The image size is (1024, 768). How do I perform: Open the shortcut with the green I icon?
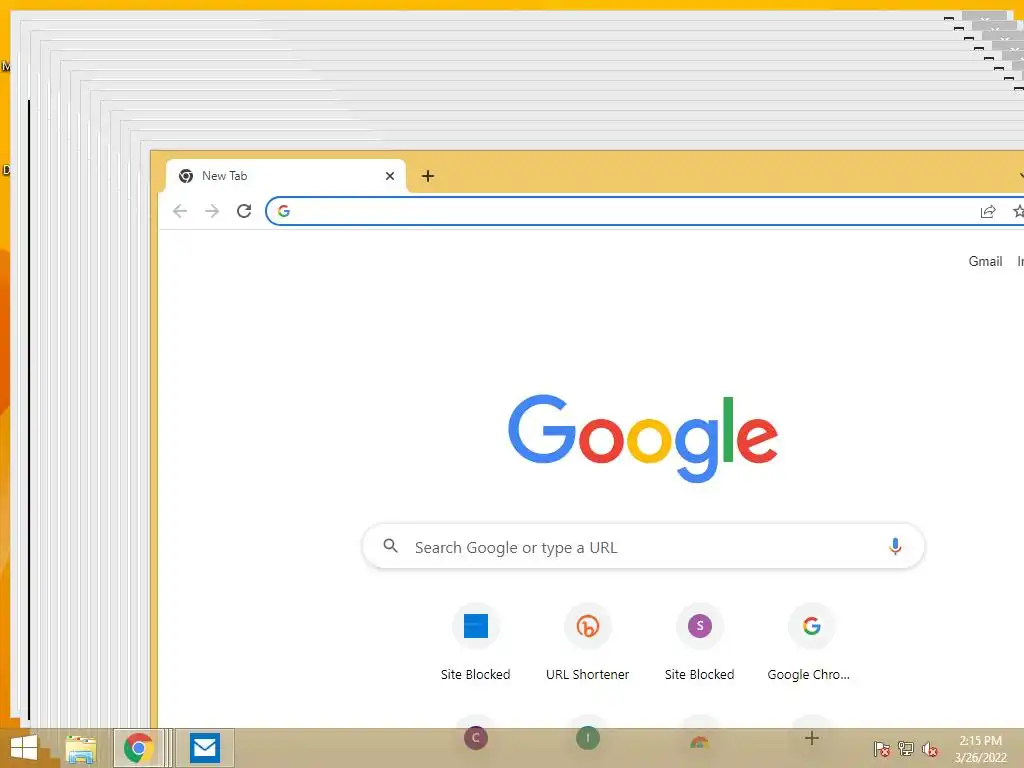pos(588,738)
